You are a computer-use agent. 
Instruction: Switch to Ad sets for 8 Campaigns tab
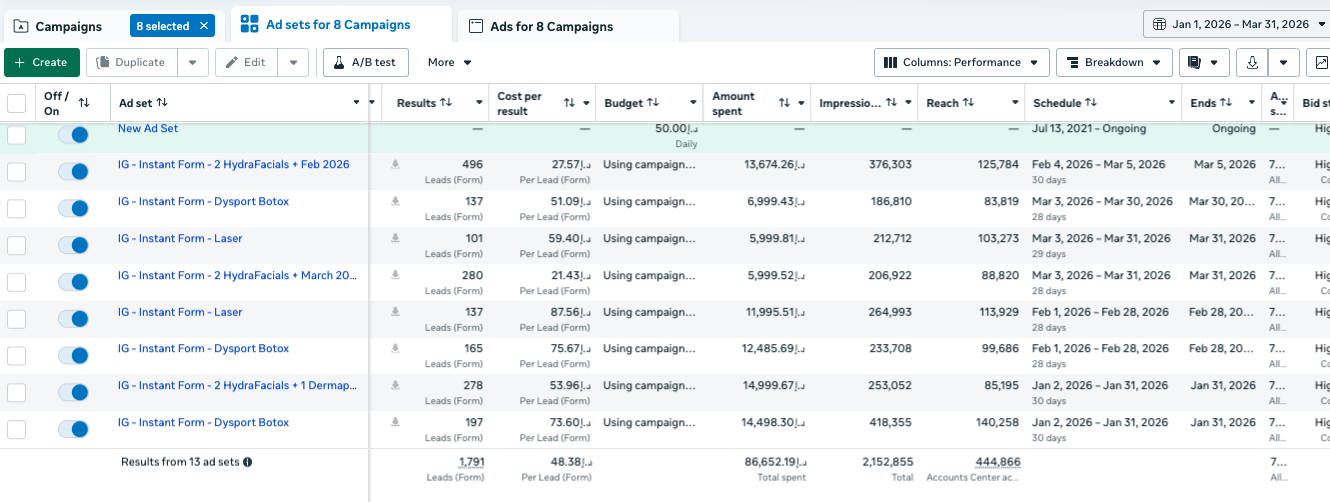tap(340, 24)
